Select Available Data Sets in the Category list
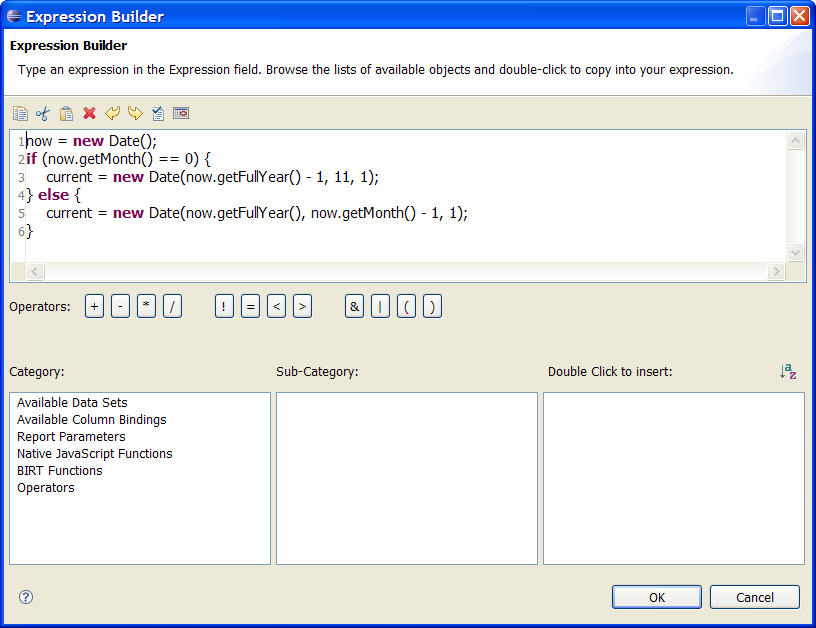The height and width of the screenshot is (628, 816). [x=70, y=402]
